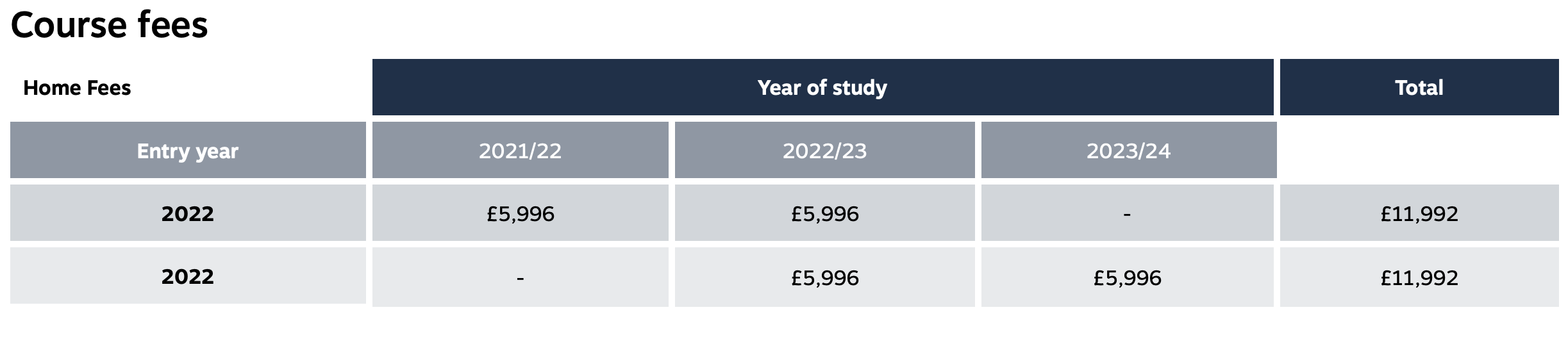Screen dimensions: 1568x337
Task: Click the 2023/24 column header
Action: click(x=1129, y=150)
